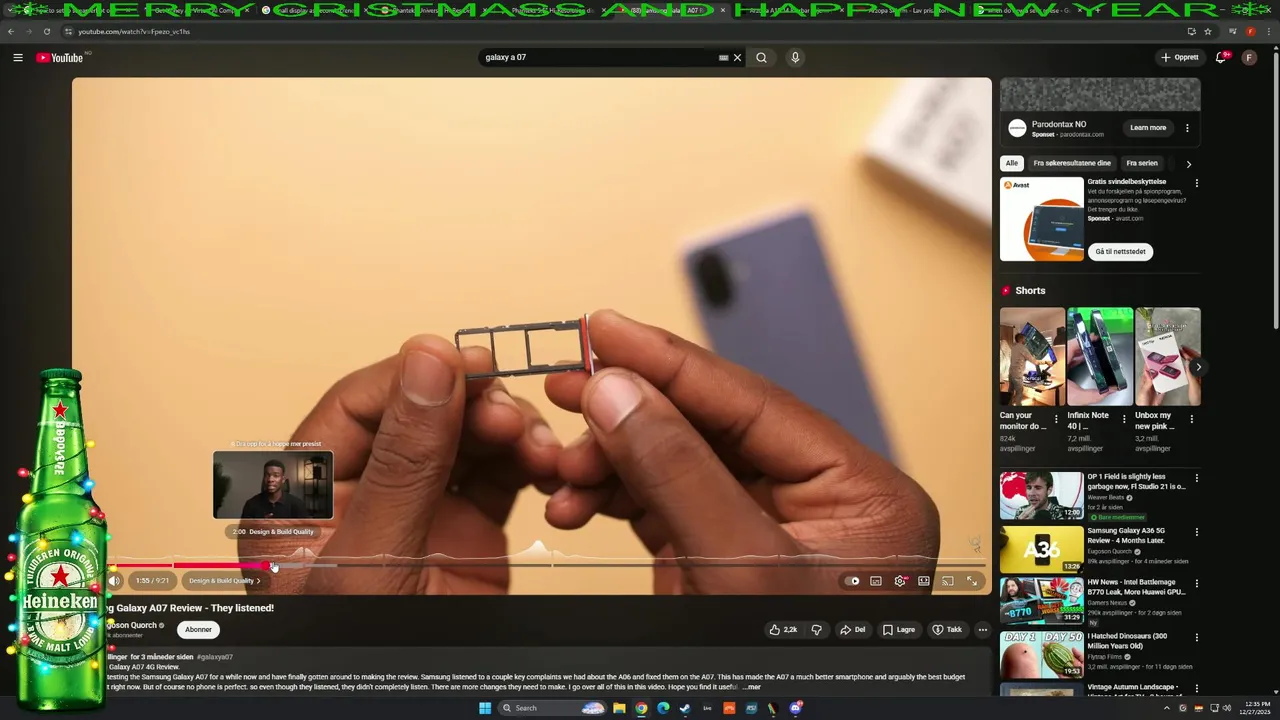Open options for Infinix Note 40 short
This screenshot has height=720, width=1280.
pyautogui.click(x=1124, y=420)
